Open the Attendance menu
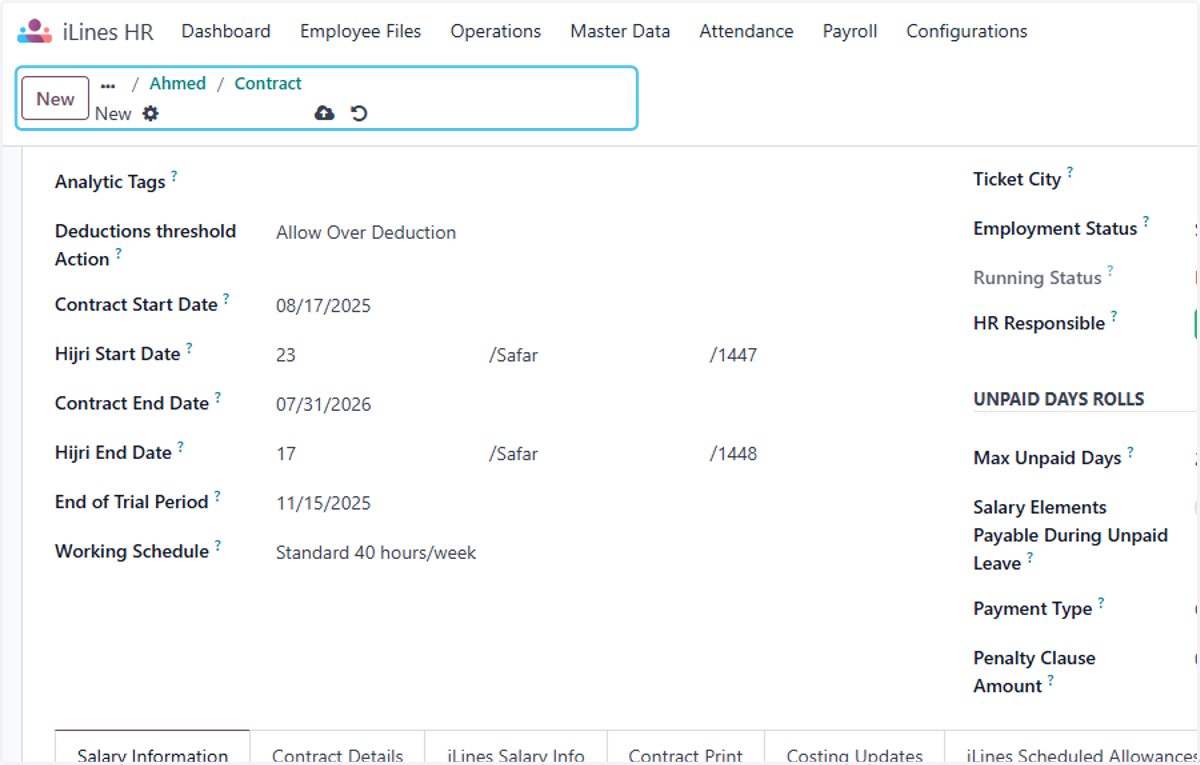 tap(746, 31)
